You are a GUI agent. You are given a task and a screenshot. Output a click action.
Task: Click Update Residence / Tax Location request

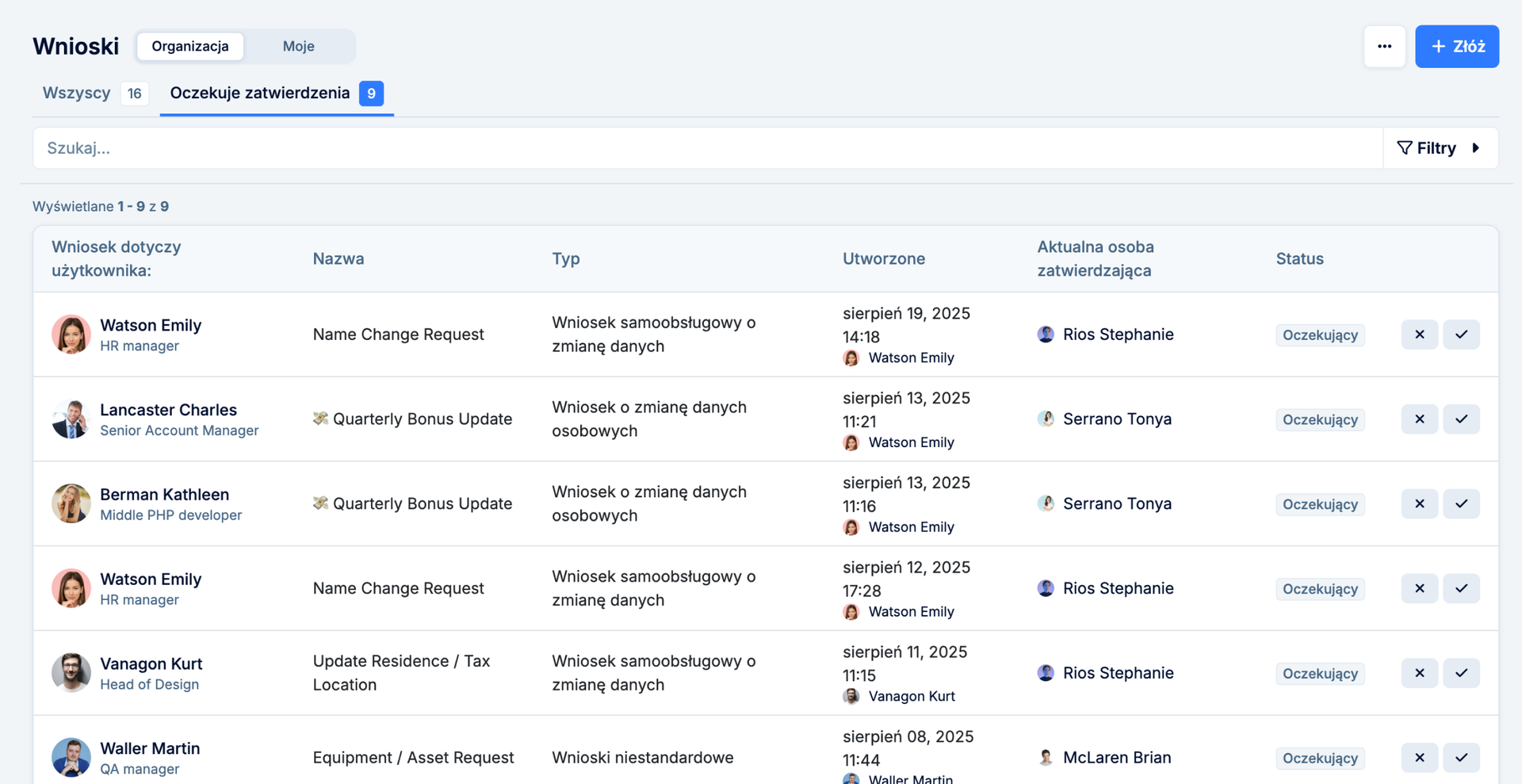(x=401, y=673)
